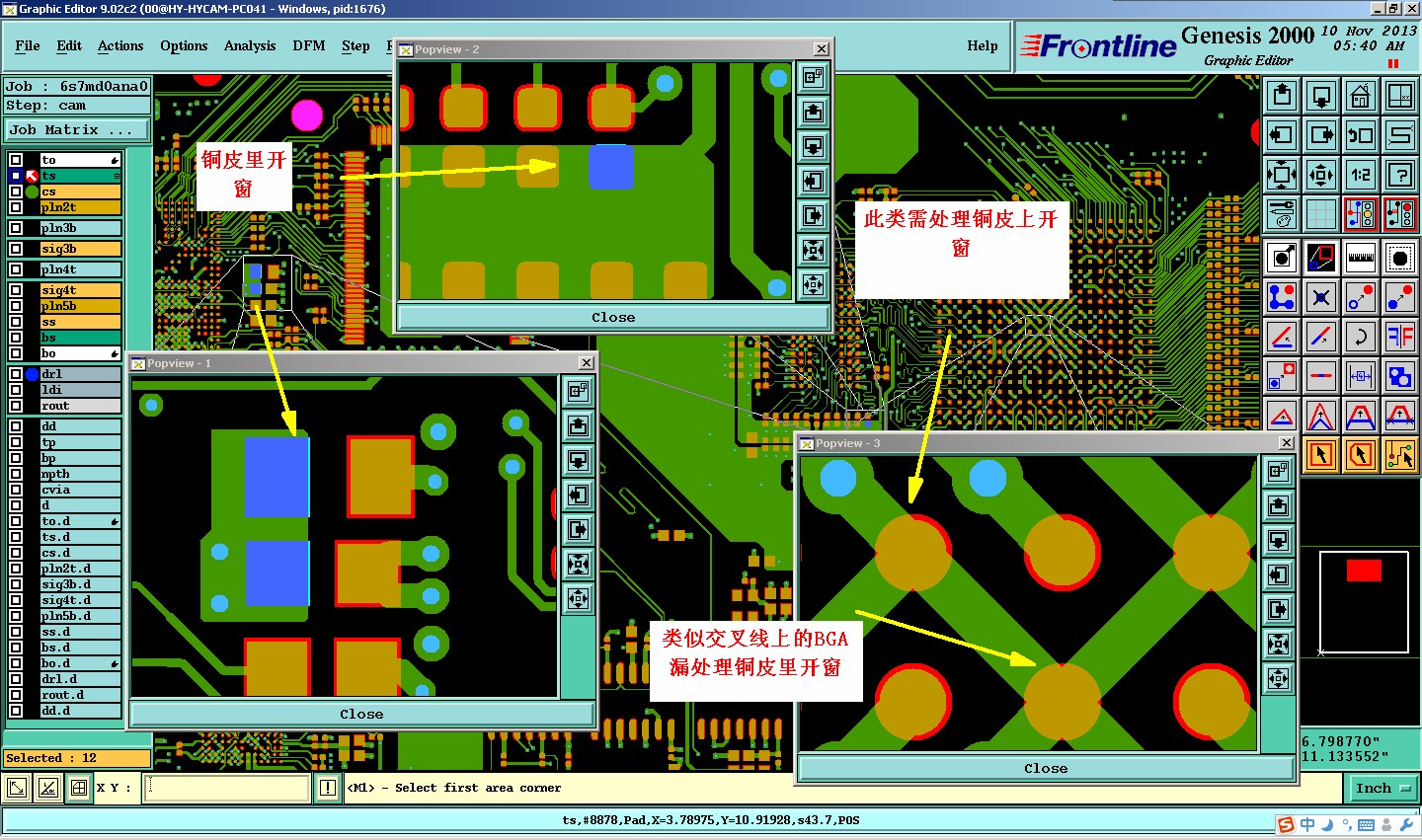Click the dashed-box pad selection icon
Image resolution: width=1422 pixels, height=840 pixels.
1400,258
